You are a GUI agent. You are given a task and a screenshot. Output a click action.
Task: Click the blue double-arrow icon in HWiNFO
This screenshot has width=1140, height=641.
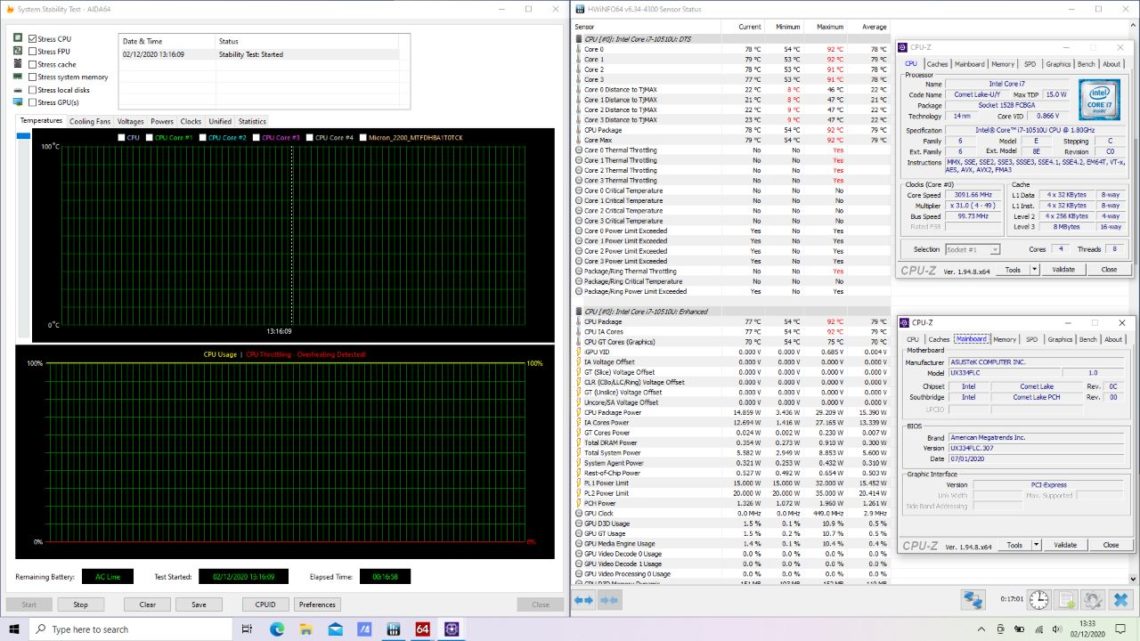[583, 600]
